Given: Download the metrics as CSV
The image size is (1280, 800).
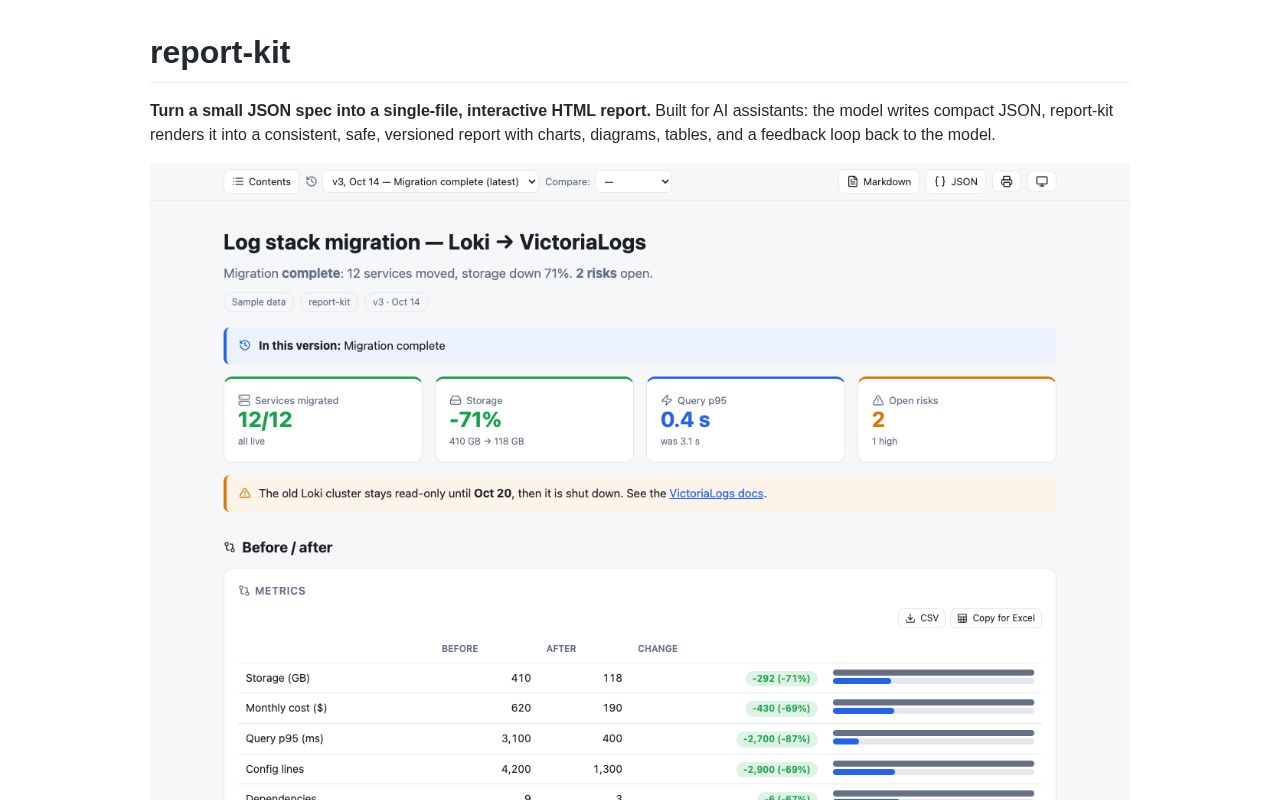Looking at the screenshot, I should pos(922,618).
